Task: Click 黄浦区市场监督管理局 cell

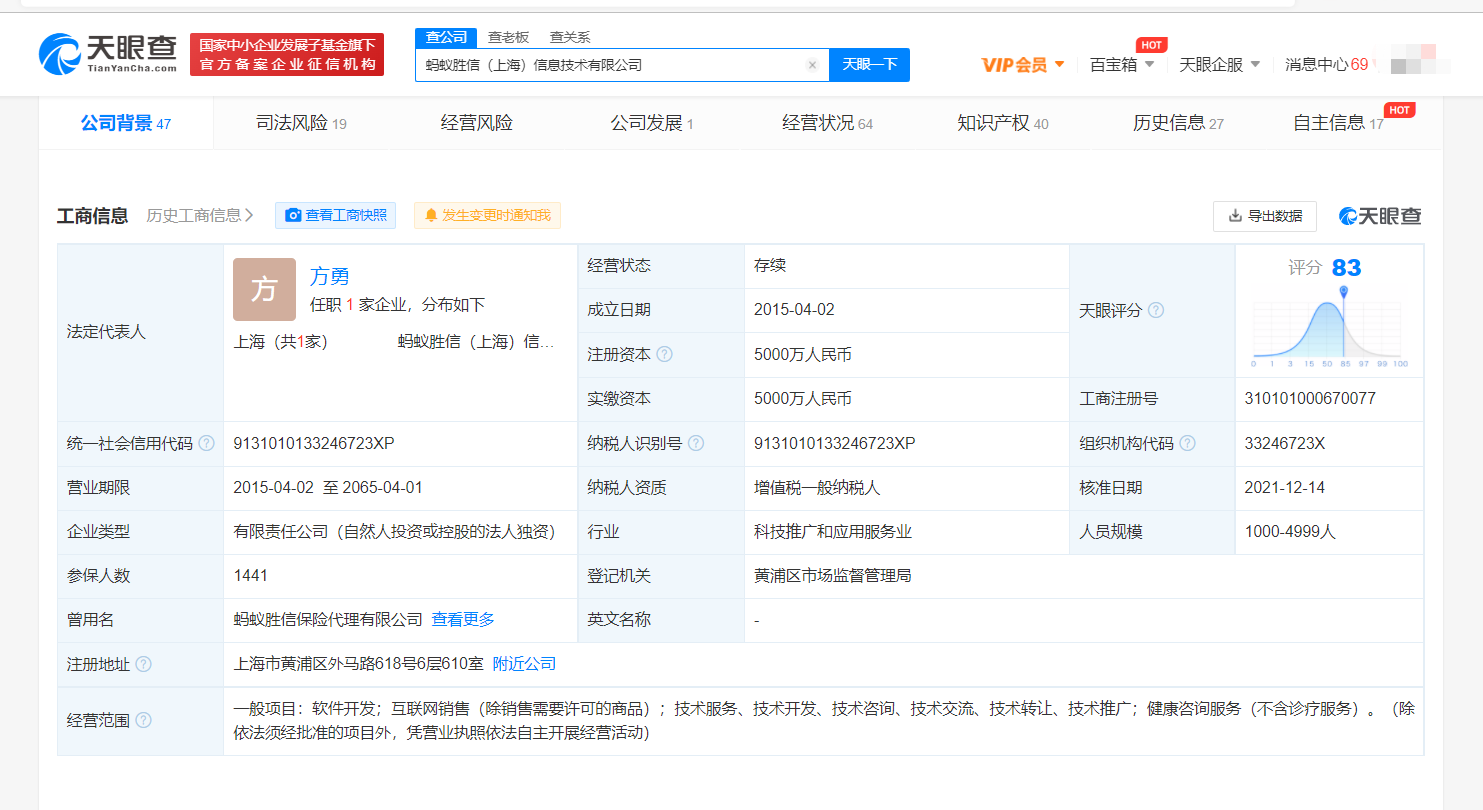Action: (832, 576)
